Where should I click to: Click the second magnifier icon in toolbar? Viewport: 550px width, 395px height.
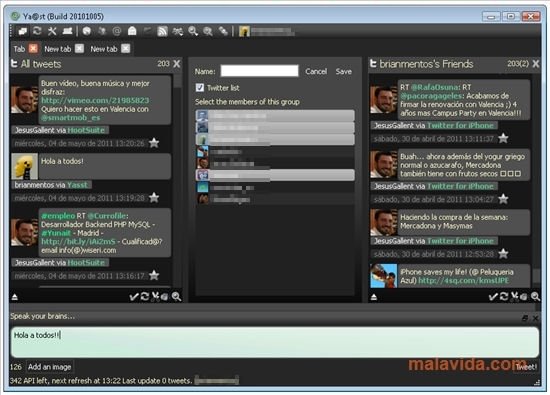click(208, 32)
